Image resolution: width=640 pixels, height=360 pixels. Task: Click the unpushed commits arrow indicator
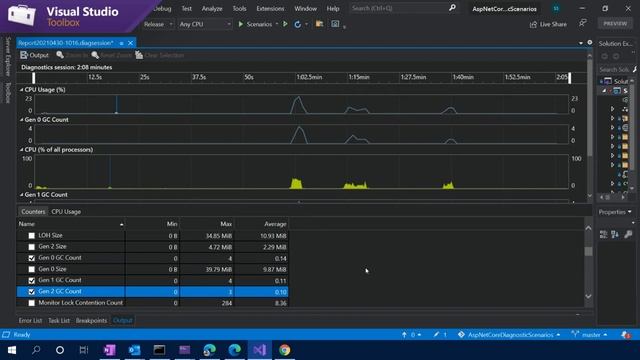click(411, 335)
